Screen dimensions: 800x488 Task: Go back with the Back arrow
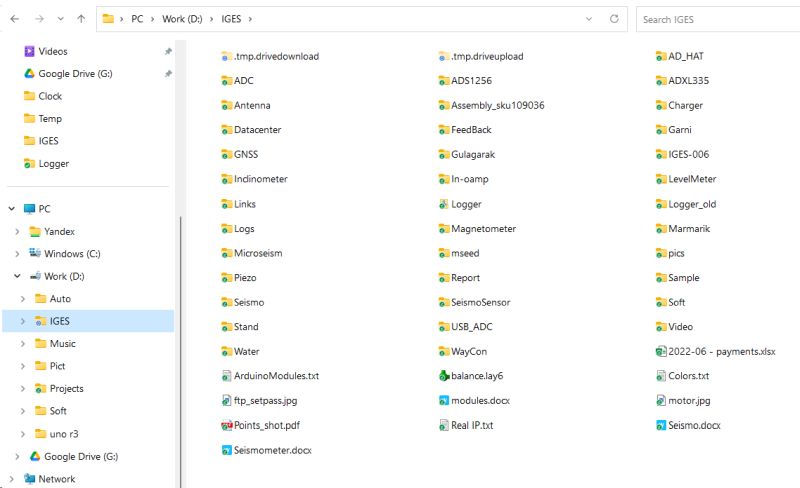coord(15,19)
